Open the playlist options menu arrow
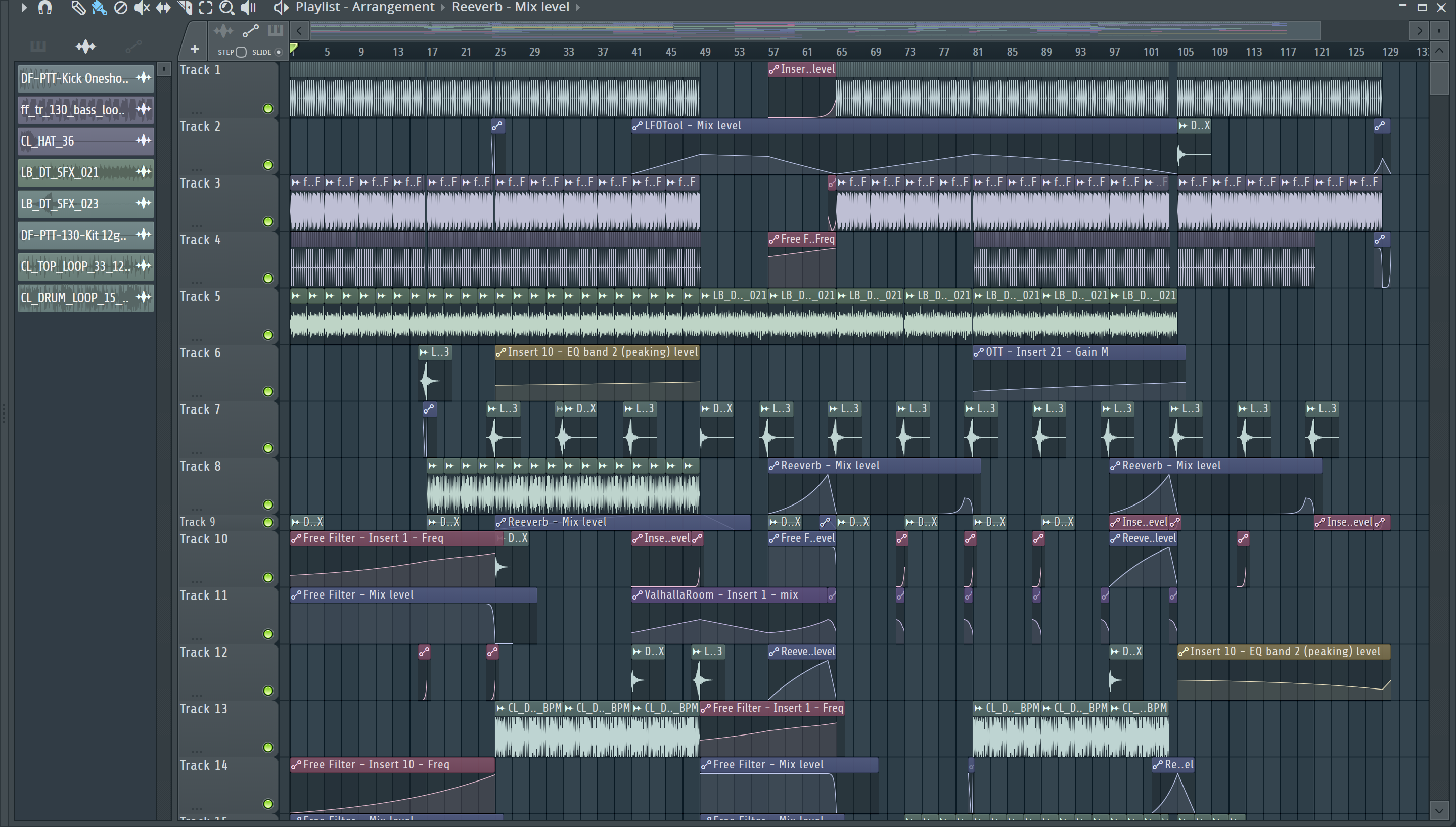The height and width of the screenshot is (827, 1456). 24,8
